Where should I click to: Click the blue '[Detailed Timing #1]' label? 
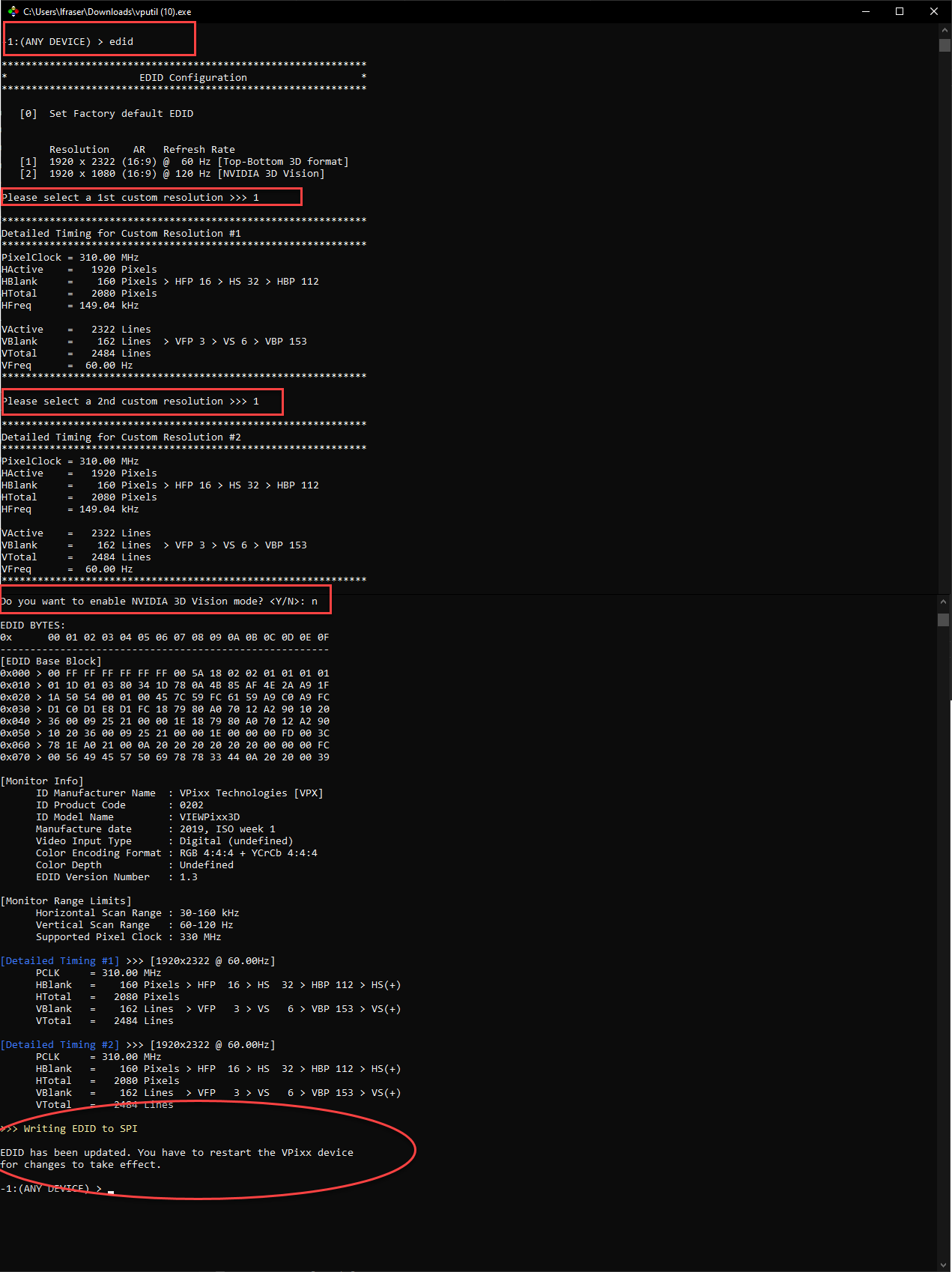tap(60, 961)
